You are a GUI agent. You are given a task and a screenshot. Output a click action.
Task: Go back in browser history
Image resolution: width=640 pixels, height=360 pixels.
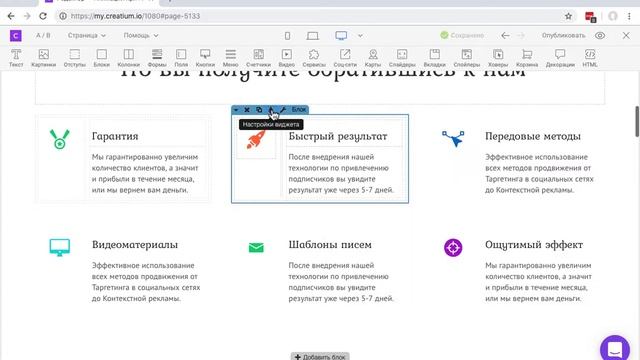[11, 16]
